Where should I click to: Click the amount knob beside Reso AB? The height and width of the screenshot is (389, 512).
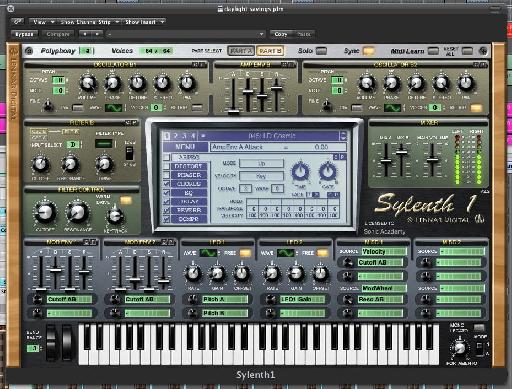click(348, 299)
